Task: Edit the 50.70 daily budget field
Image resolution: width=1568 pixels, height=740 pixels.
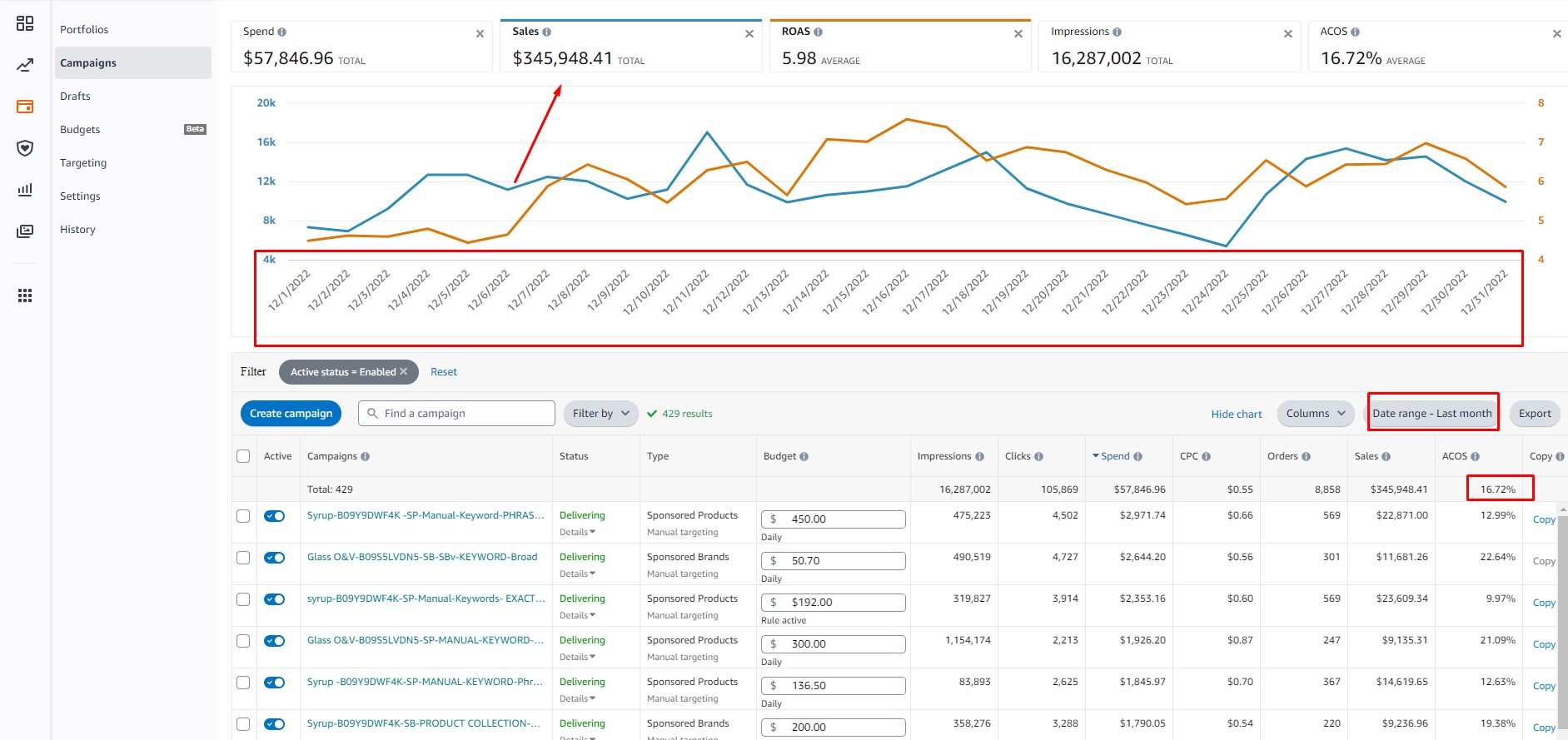Action: [x=834, y=561]
